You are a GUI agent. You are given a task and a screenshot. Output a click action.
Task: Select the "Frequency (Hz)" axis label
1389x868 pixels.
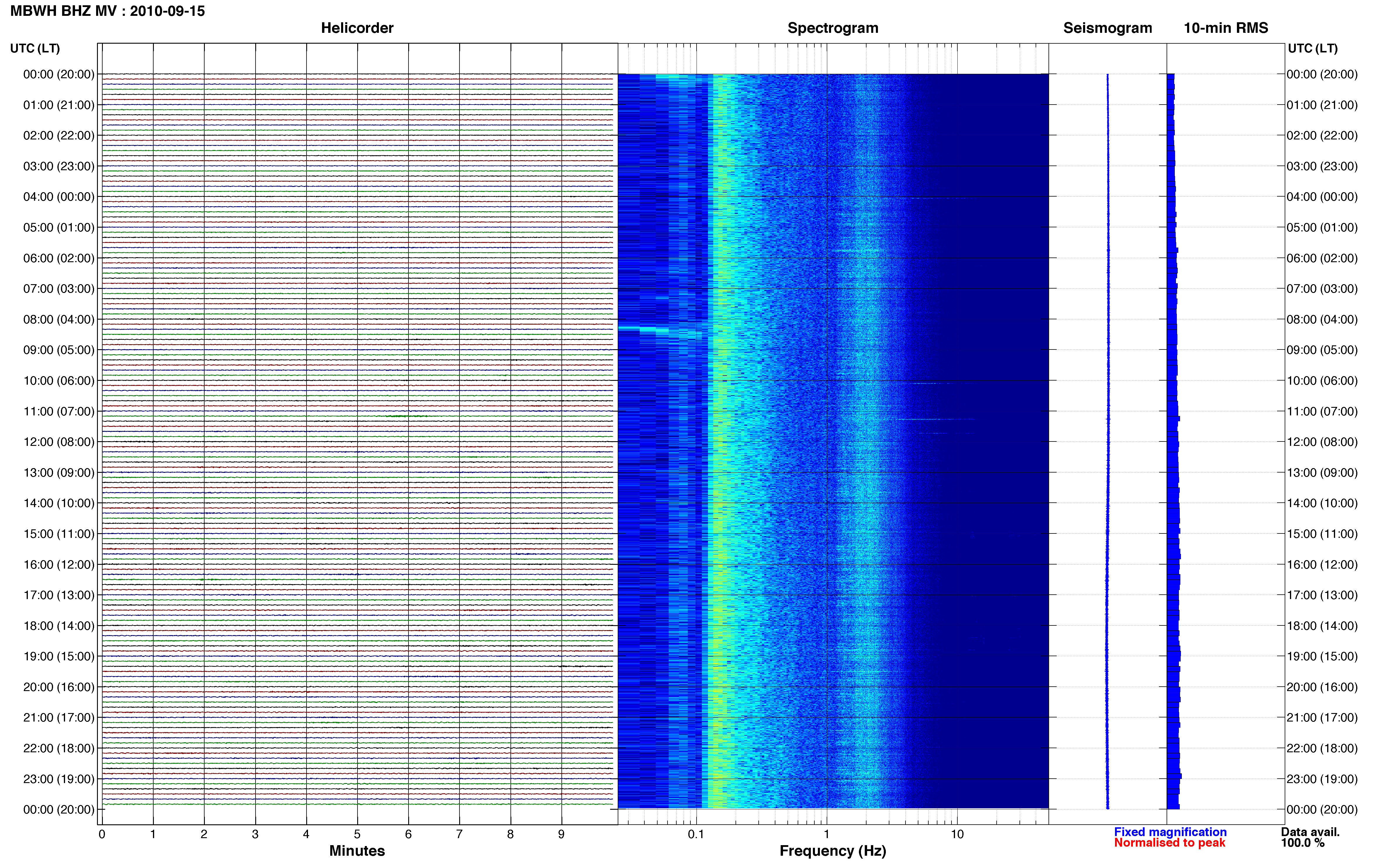click(833, 851)
